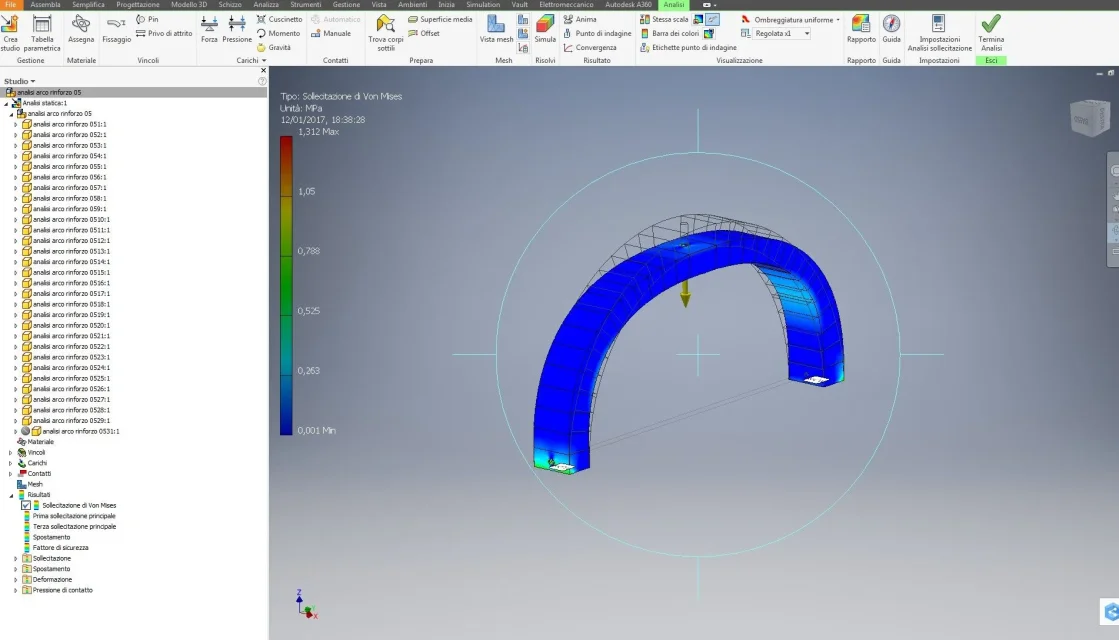This screenshot has width=1119, height=640.
Task: Click the Crea studio icon
Action: coord(10,26)
